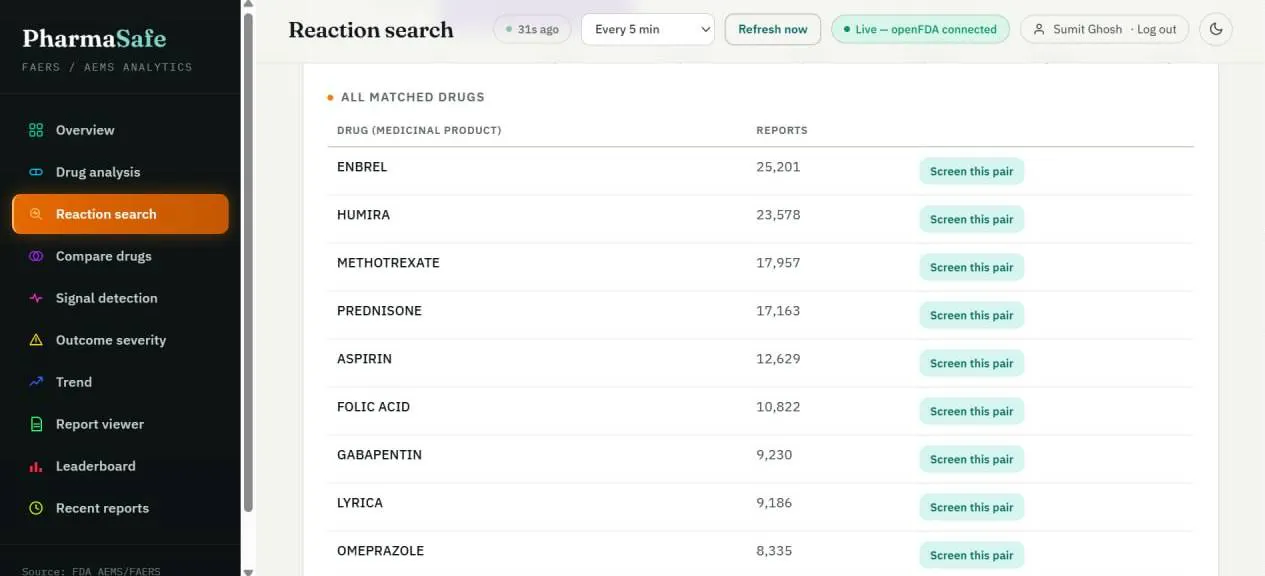Open the Every 5 min refresh interval dropdown
Screen dimensions: 1265x576
click(x=647, y=29)
